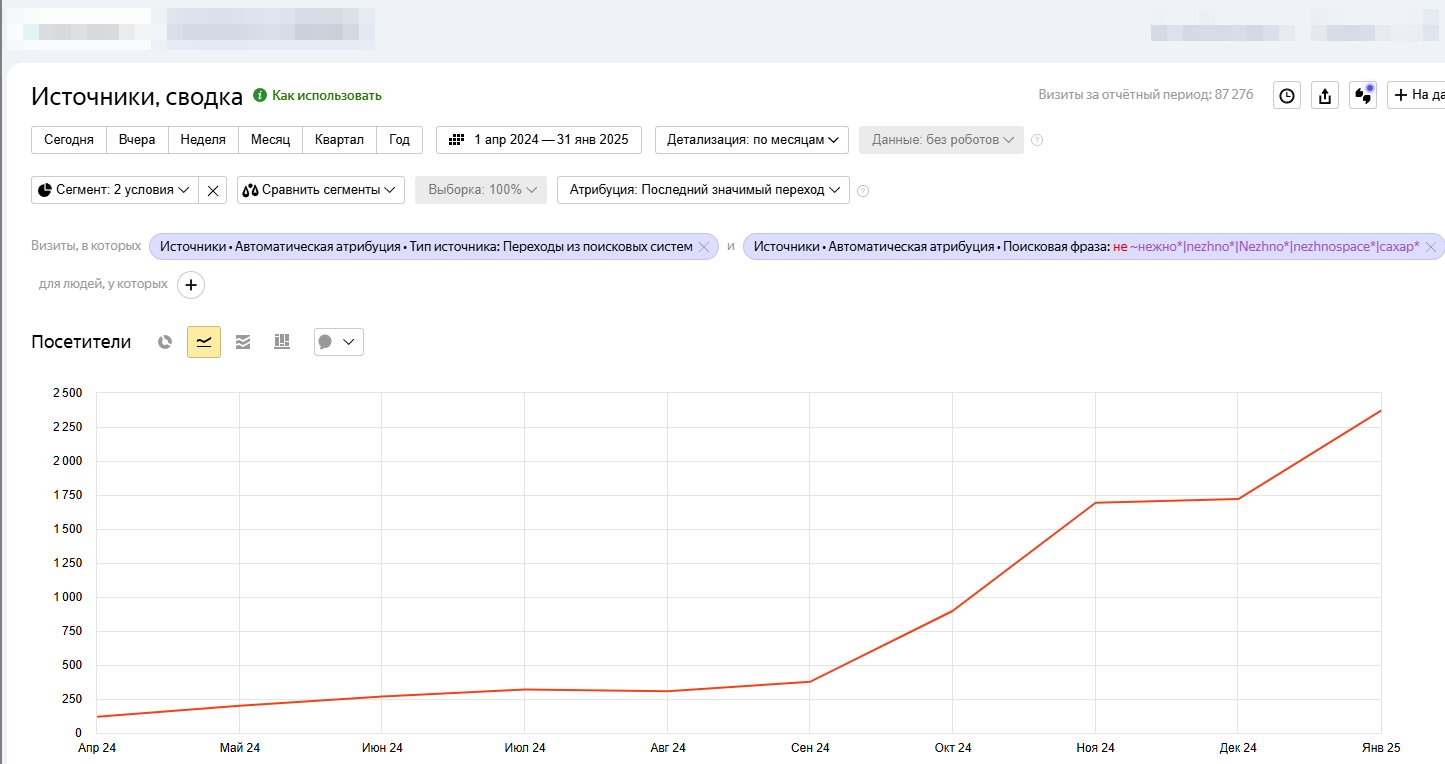The width and height of the screenshot is (1445, 764).
Task: Open the feedback icon with blue dot
Action: coord(1362,96)
